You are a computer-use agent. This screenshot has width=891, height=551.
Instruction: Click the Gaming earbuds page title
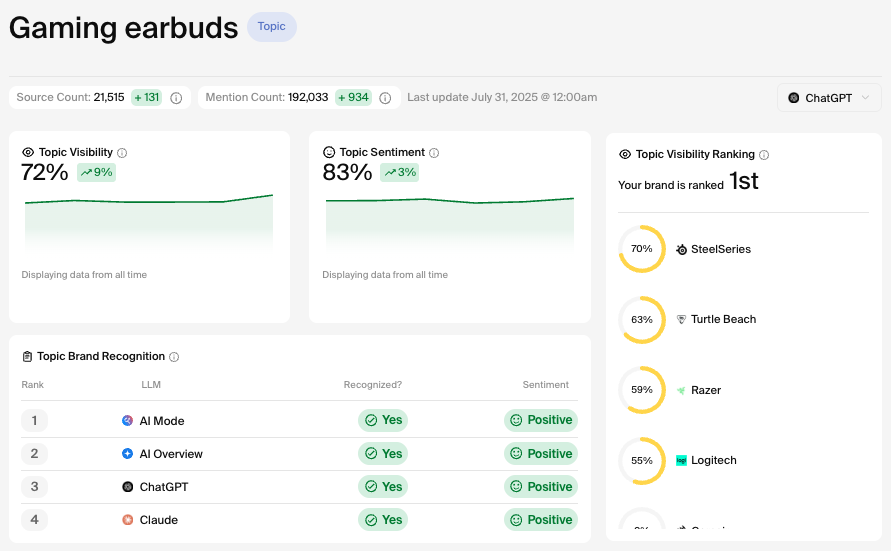123,28
